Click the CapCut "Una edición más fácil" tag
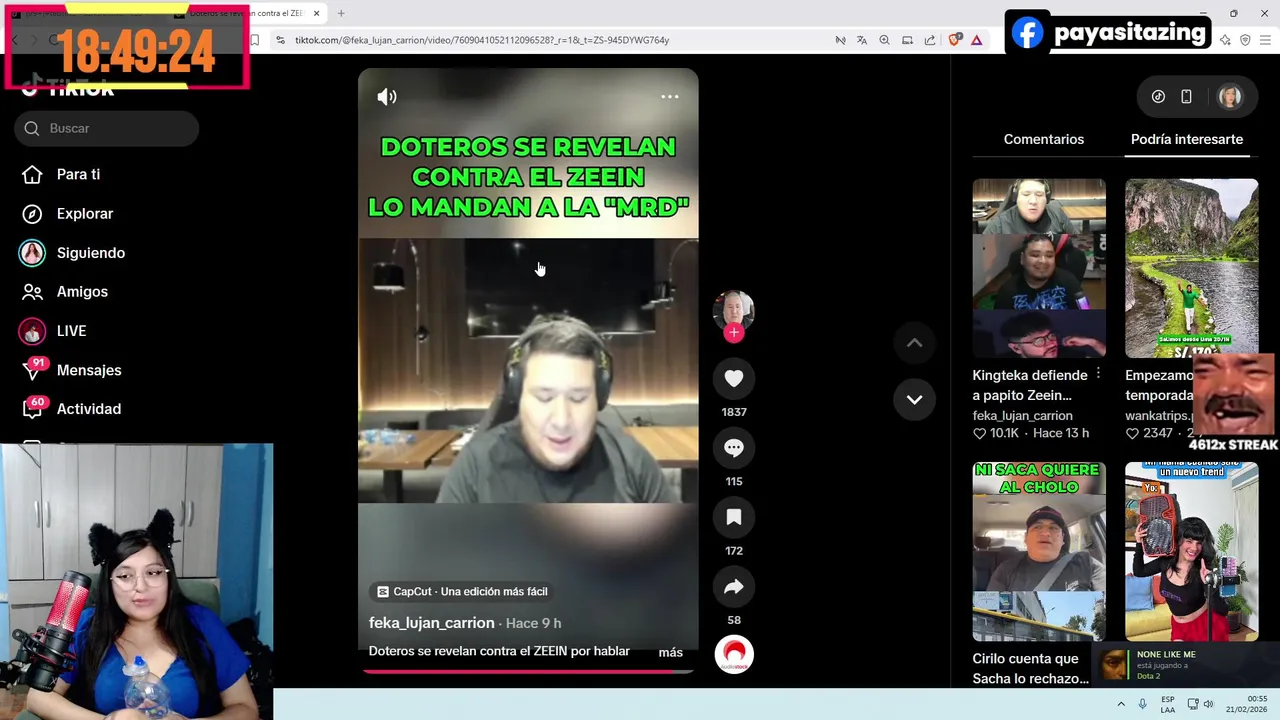Viewport: 1280px width, 720px height. coord(462,591)
